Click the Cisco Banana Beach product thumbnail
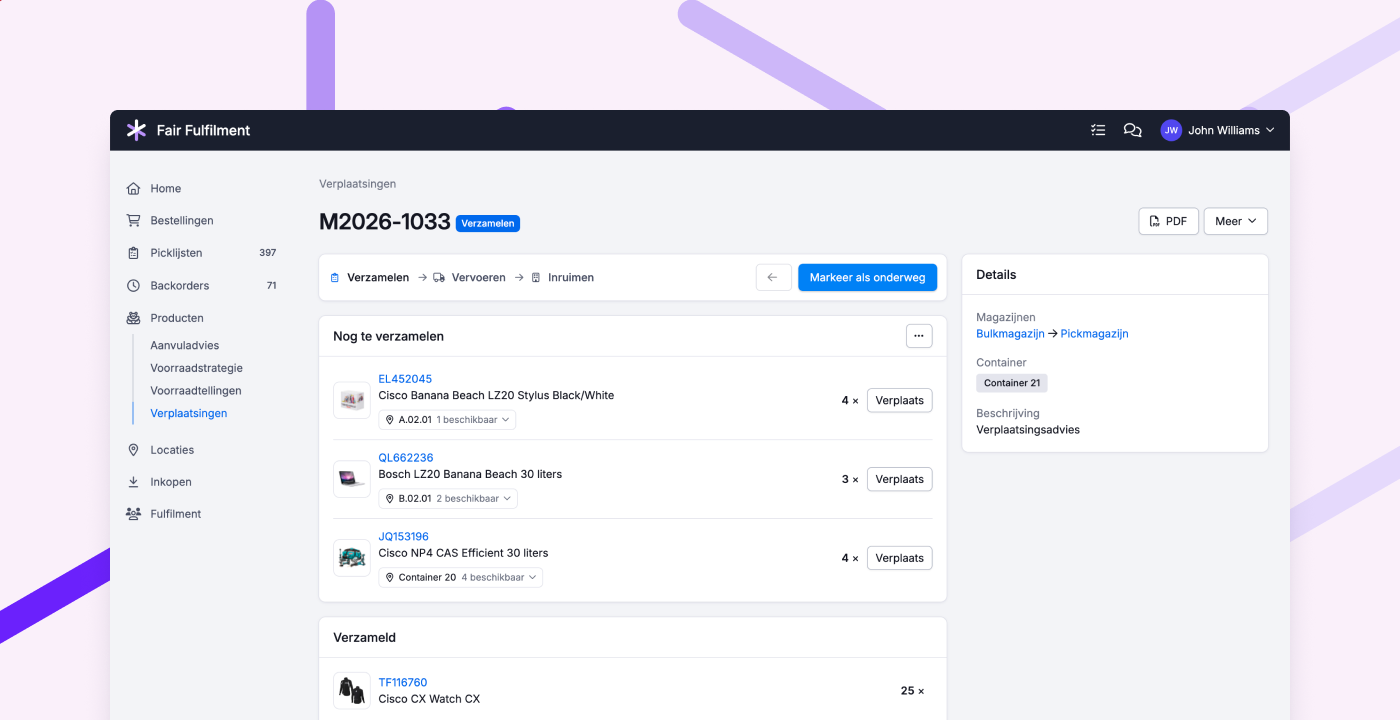Viewport: 1400px width, 720px height. point(352,400)
